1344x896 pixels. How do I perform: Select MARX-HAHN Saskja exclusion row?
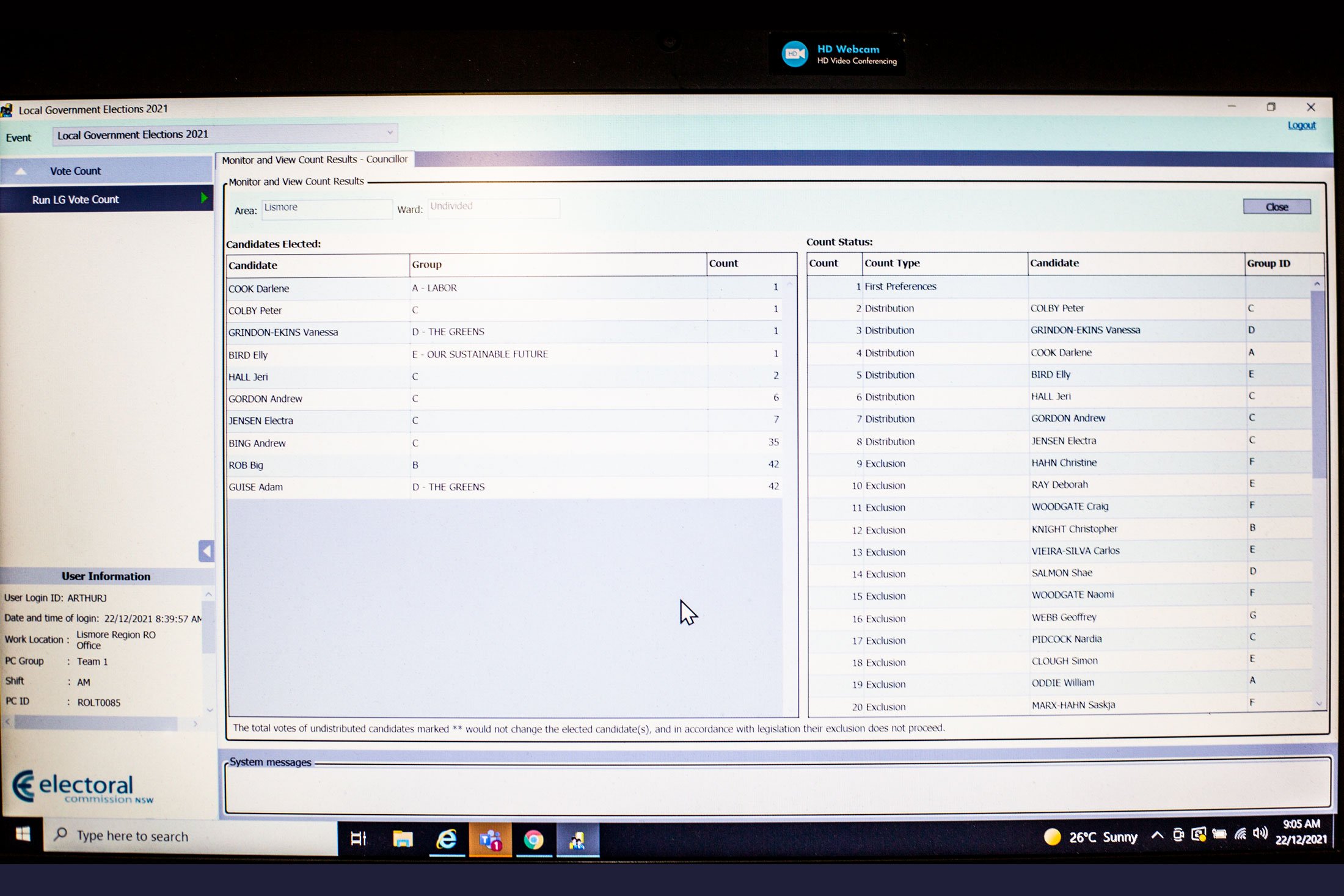pos(1059,706)
